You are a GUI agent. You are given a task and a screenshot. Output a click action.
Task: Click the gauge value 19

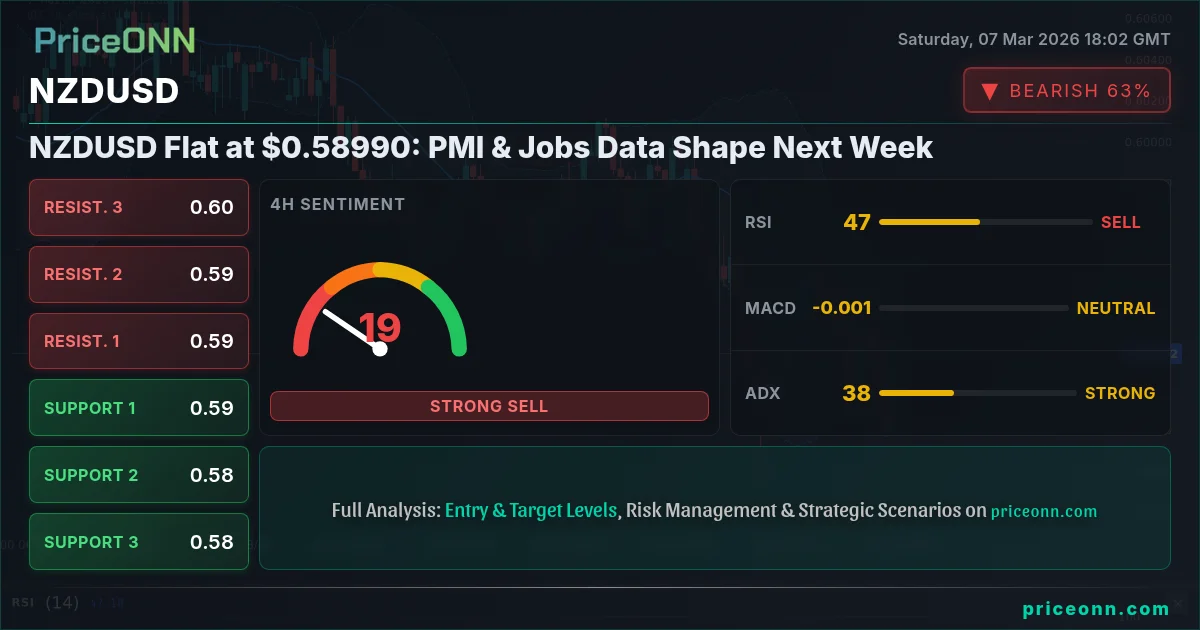[x=380, y=328]
